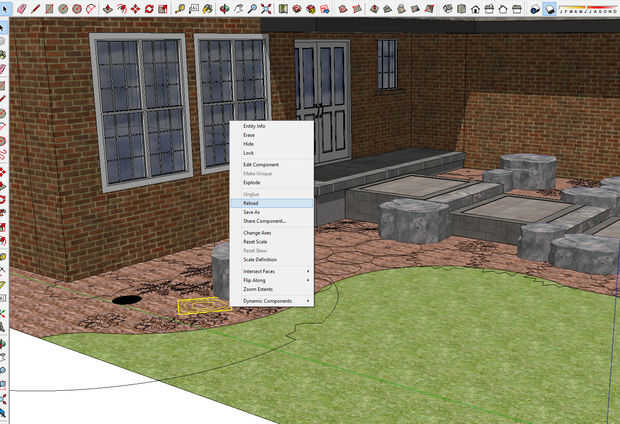
Task: Click the Zoom Extents toolbar icon
Action: [x=266, y=9]
